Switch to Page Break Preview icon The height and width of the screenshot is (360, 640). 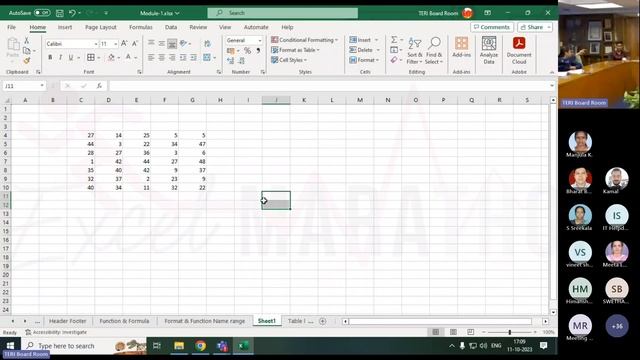pos(471,332)
